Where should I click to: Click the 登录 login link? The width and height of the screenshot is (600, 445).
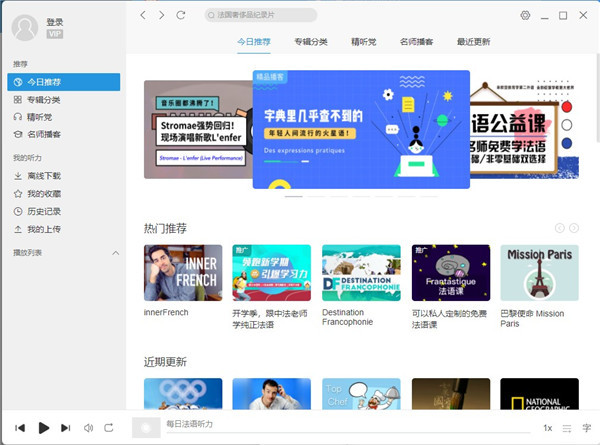[x=54, y=22]
